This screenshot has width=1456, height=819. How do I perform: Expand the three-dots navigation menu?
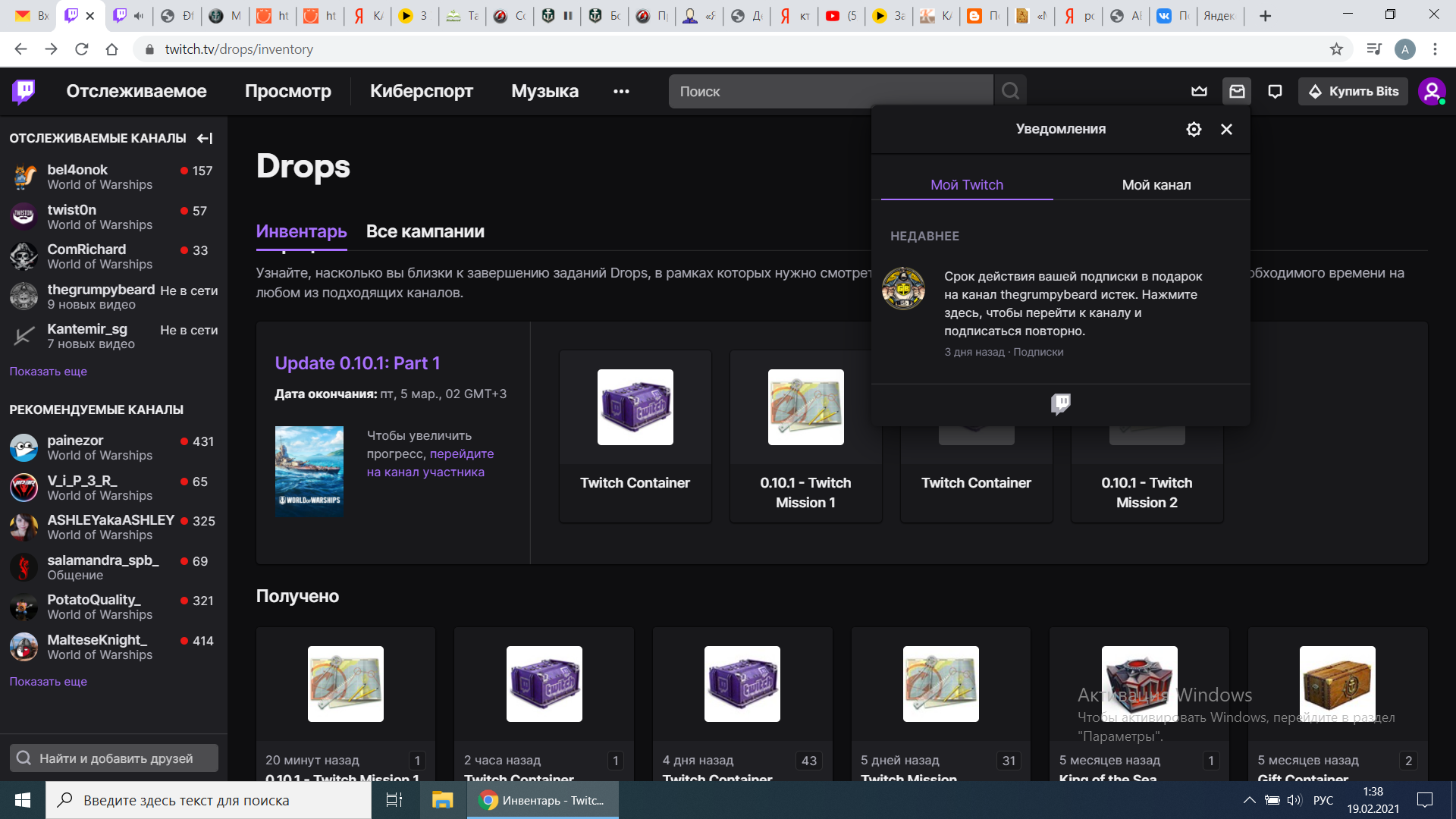coord(621,91)
